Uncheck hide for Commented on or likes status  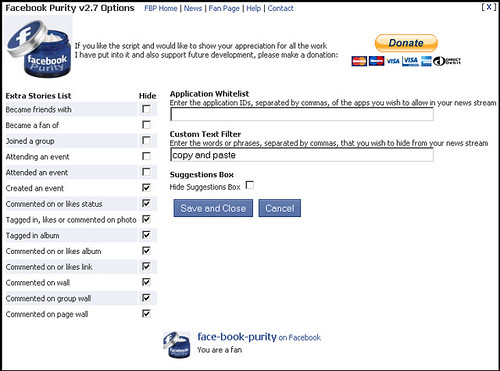pyautogui.click(x=146, y=203)
